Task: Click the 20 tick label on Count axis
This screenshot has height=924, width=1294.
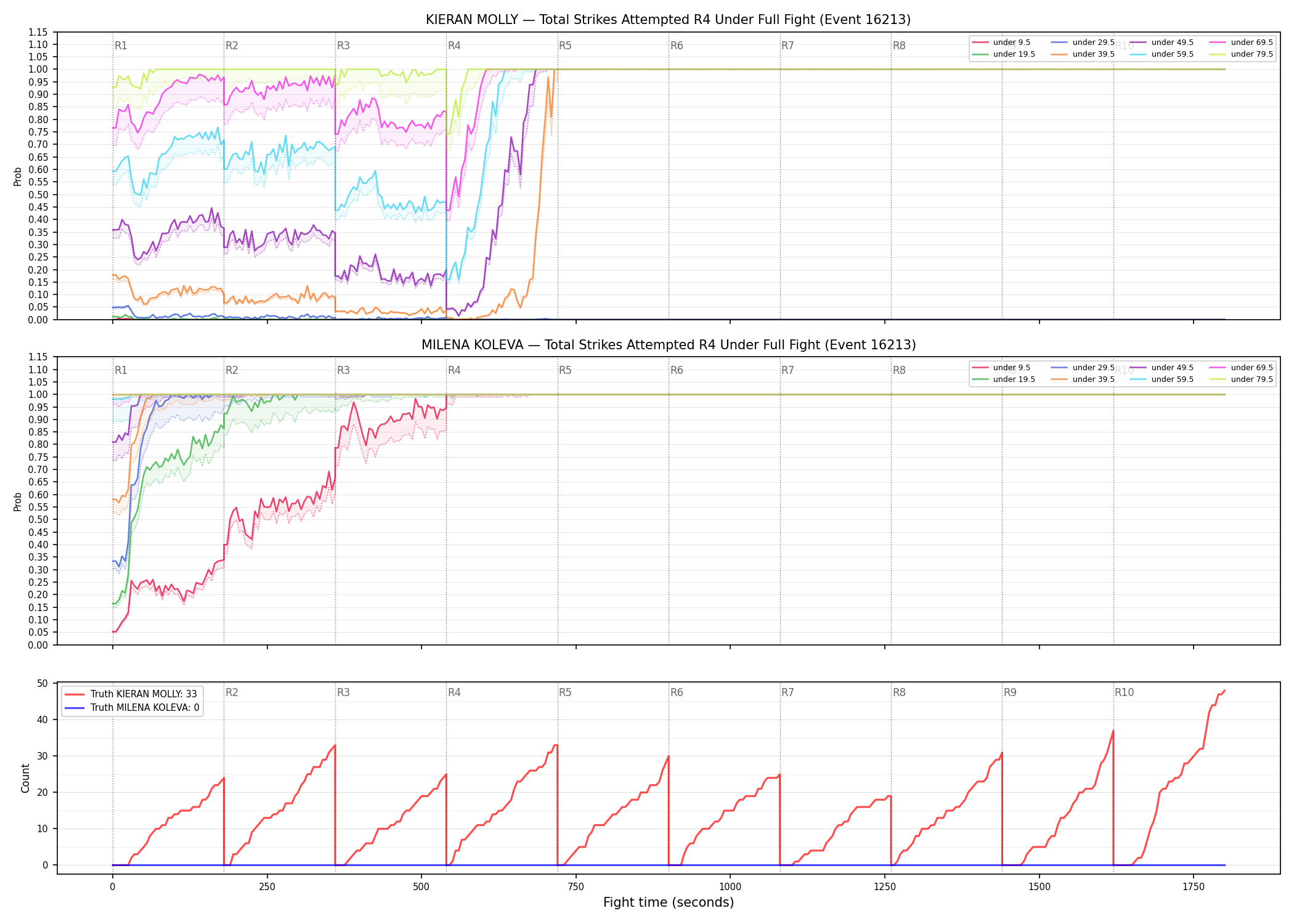Action: click(43, 792)
